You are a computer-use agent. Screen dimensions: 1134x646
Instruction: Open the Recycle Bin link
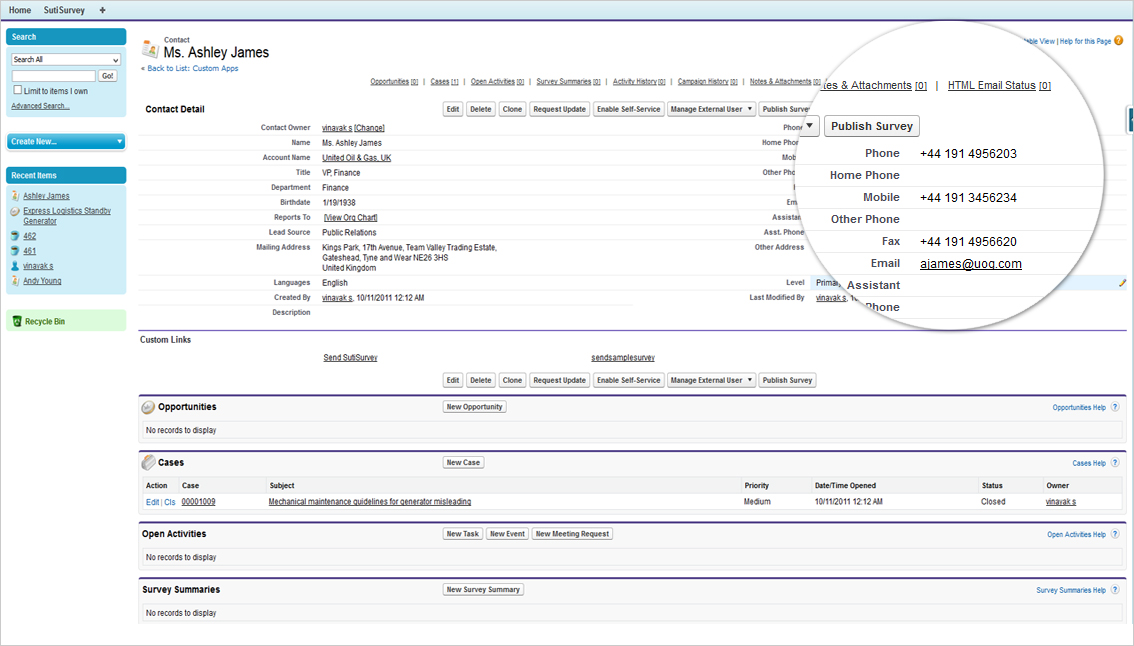click(45, 322)
